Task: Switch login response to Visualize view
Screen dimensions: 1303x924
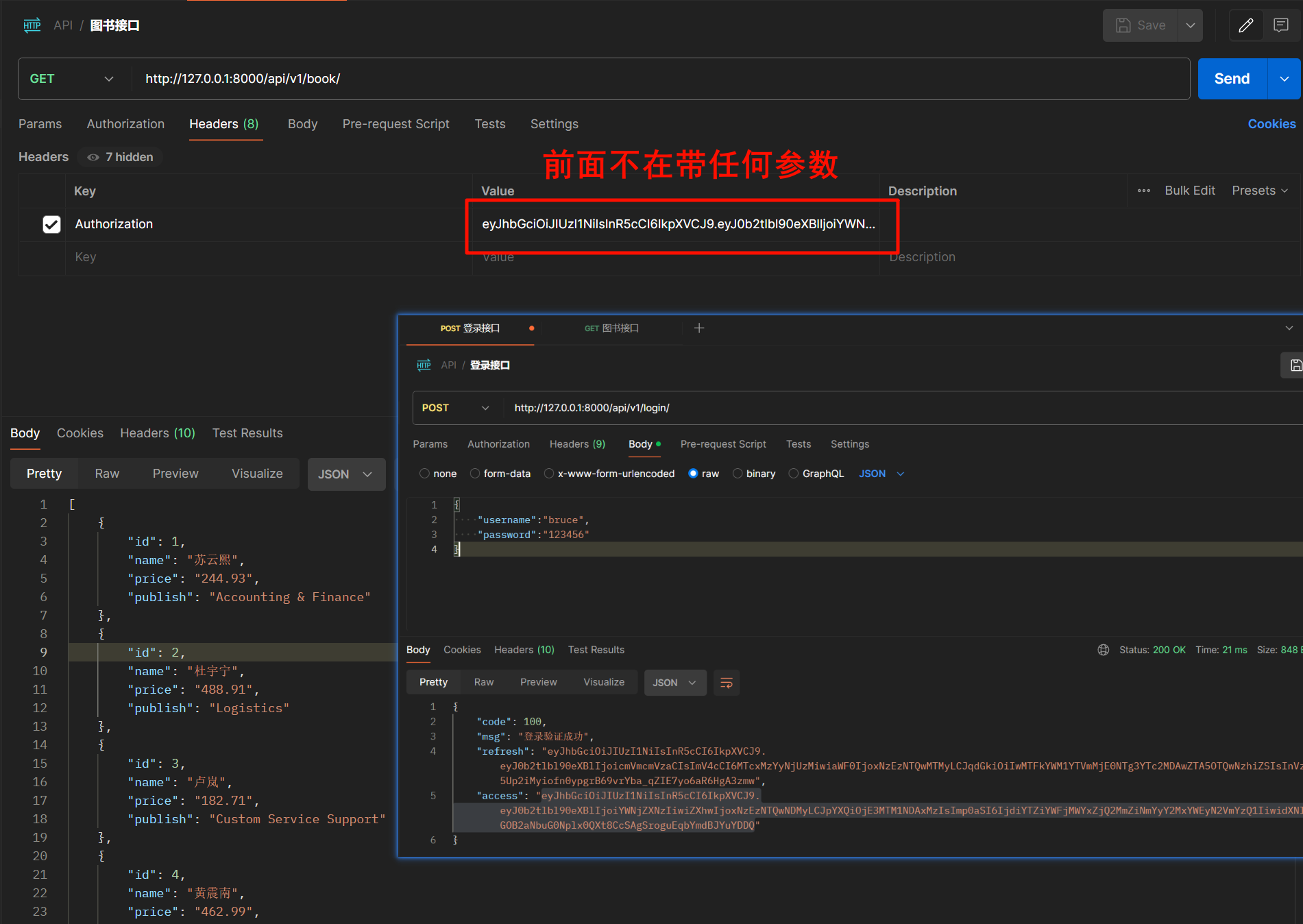Action: [604, 682]
